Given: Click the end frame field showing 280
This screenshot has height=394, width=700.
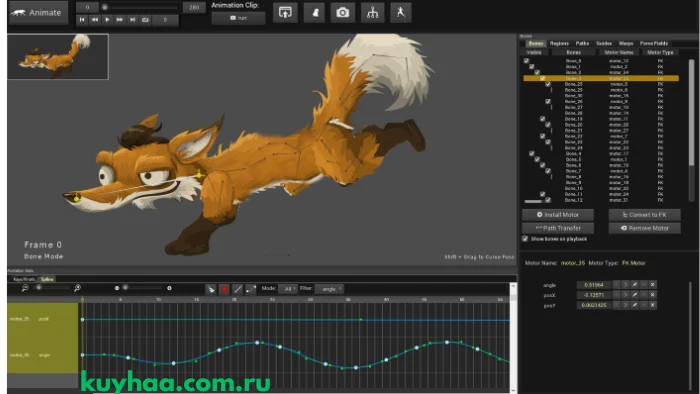Looking at the screenshot, I should pyautogui.click(x=194, y=7).
